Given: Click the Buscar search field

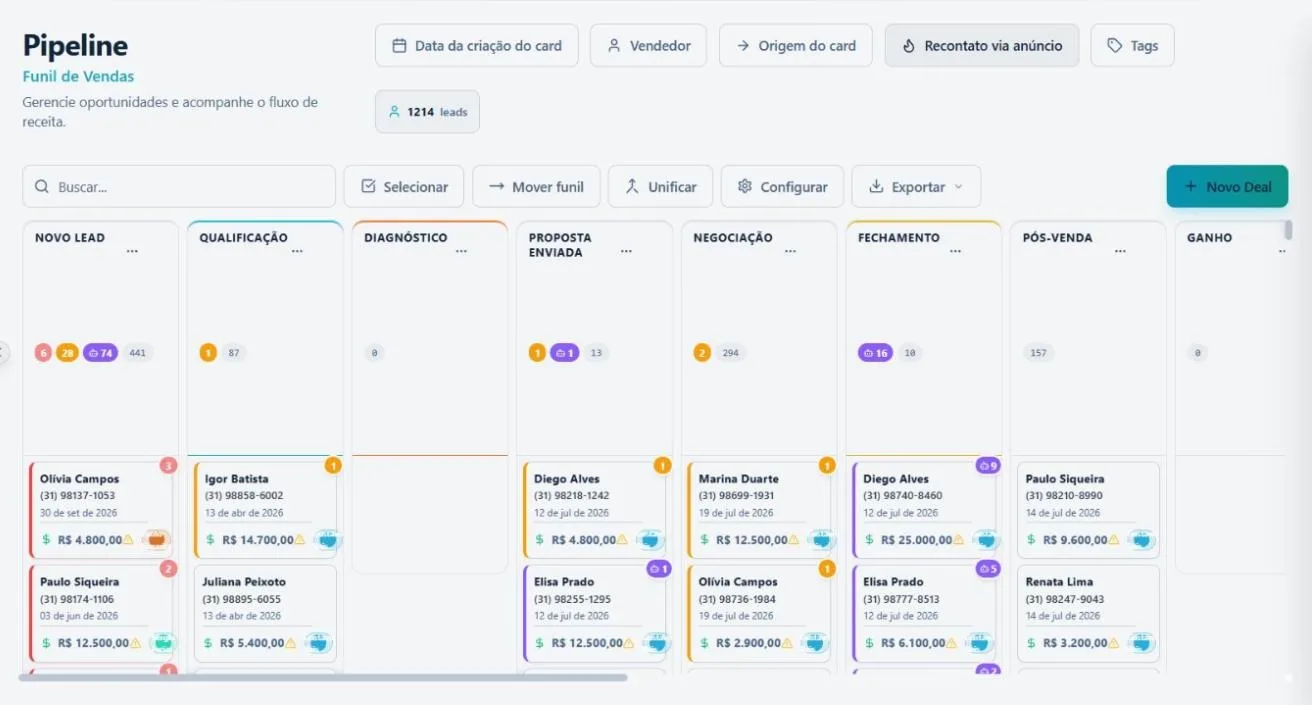Looking at the screenshot, I should [x=179, y=187].
